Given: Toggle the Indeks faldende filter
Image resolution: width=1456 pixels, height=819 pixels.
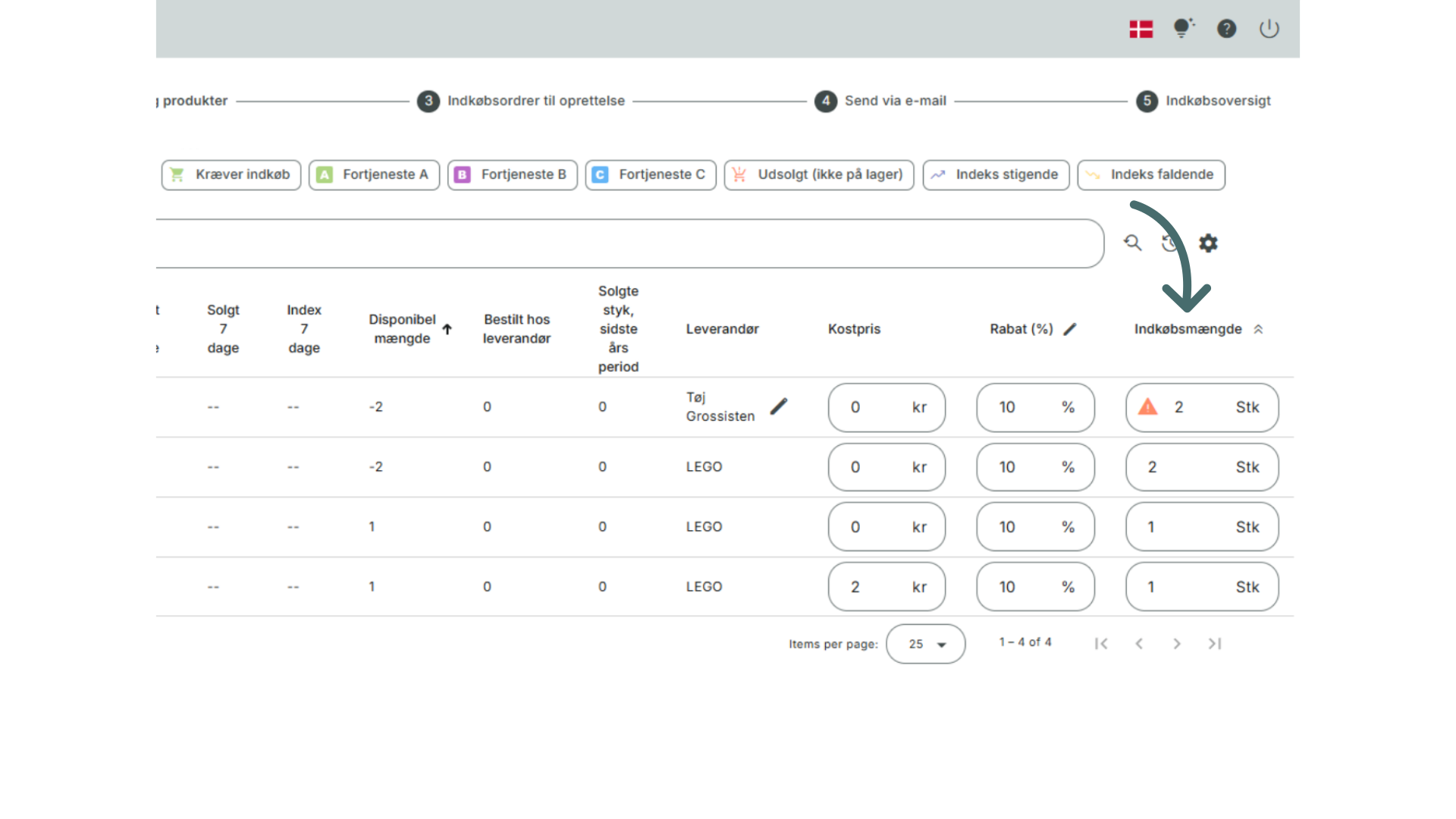Looking at the screenshot, I should click(x=1151, y=174).
